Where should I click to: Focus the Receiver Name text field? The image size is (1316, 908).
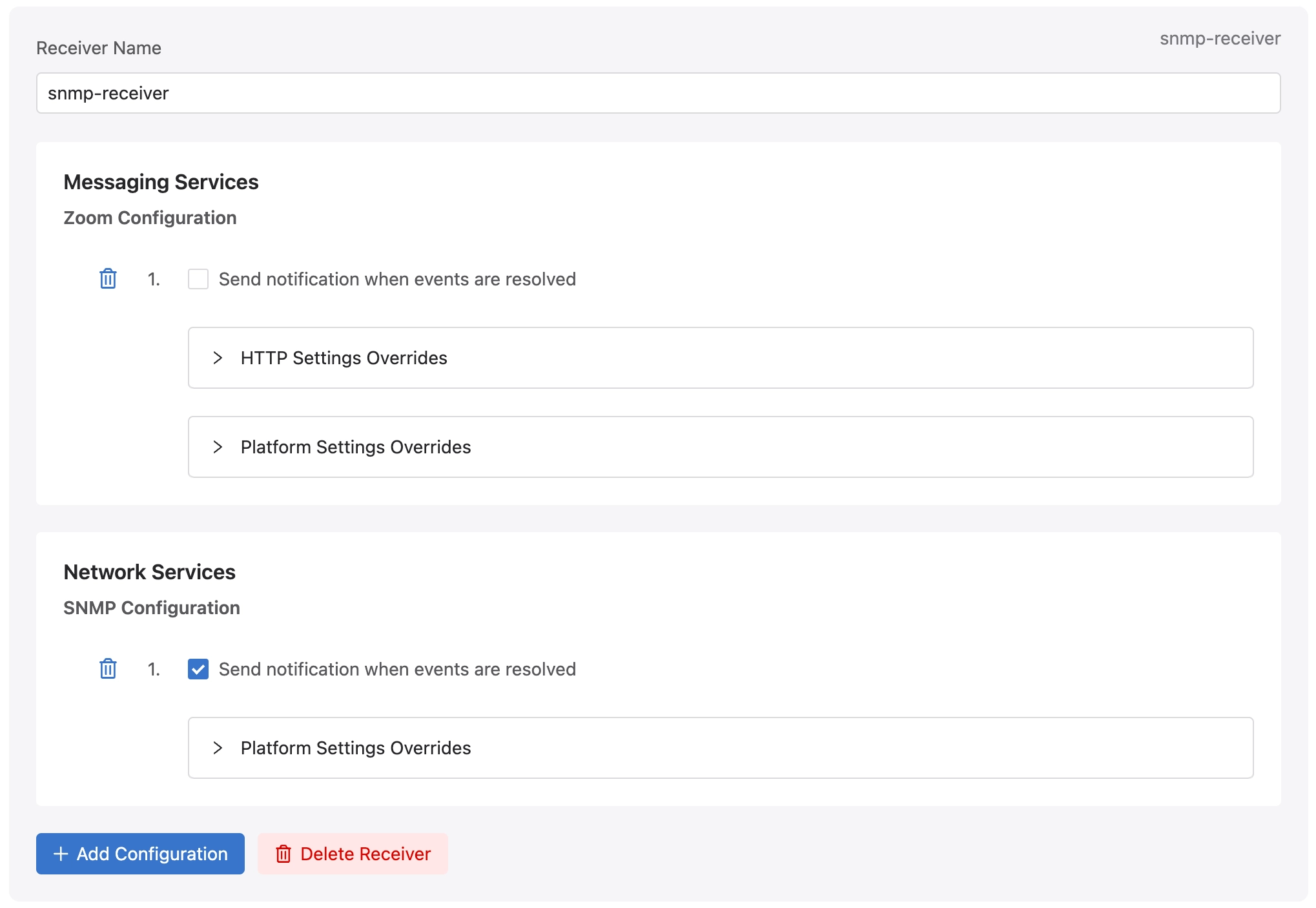[657, 93]
